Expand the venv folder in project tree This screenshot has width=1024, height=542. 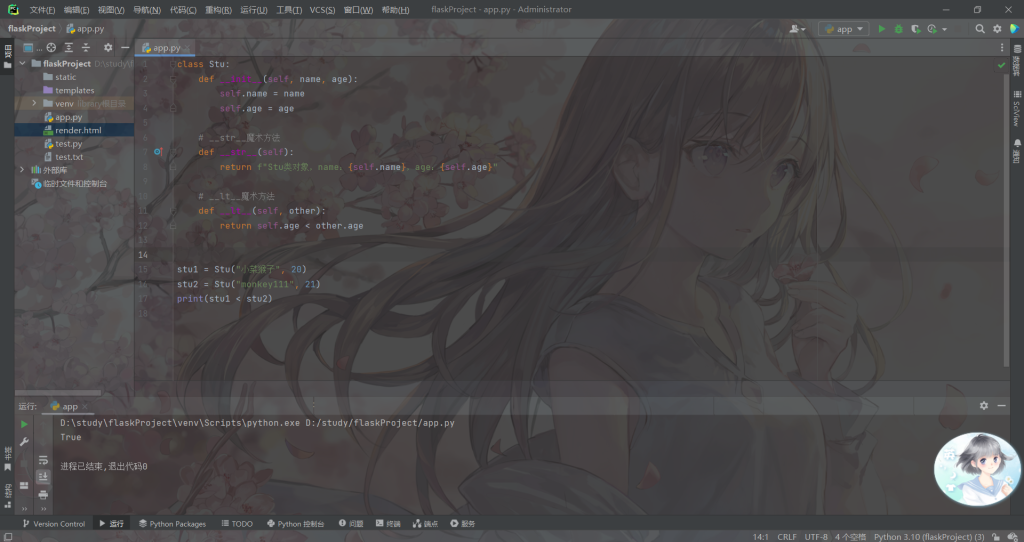(x=34, y=103)
